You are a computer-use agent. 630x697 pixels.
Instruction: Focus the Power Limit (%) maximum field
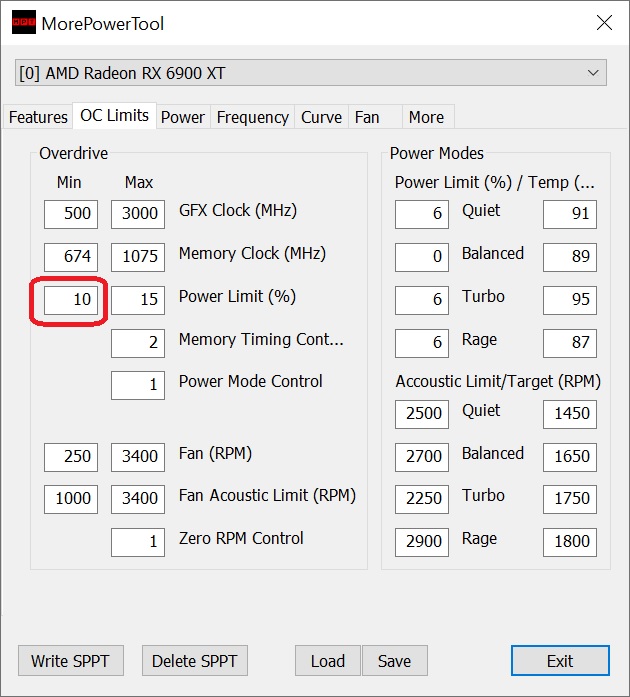(138, 300)
